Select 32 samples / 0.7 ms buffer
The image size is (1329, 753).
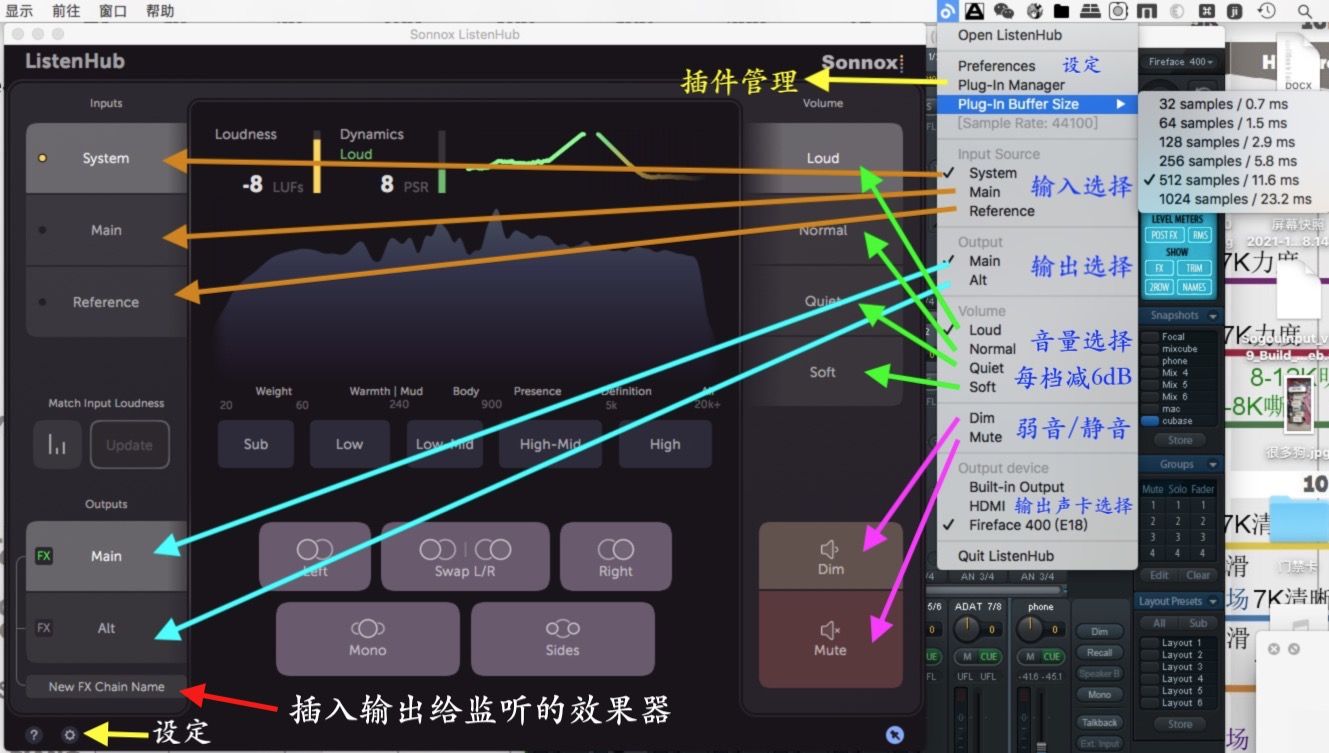pos(1235,104)
